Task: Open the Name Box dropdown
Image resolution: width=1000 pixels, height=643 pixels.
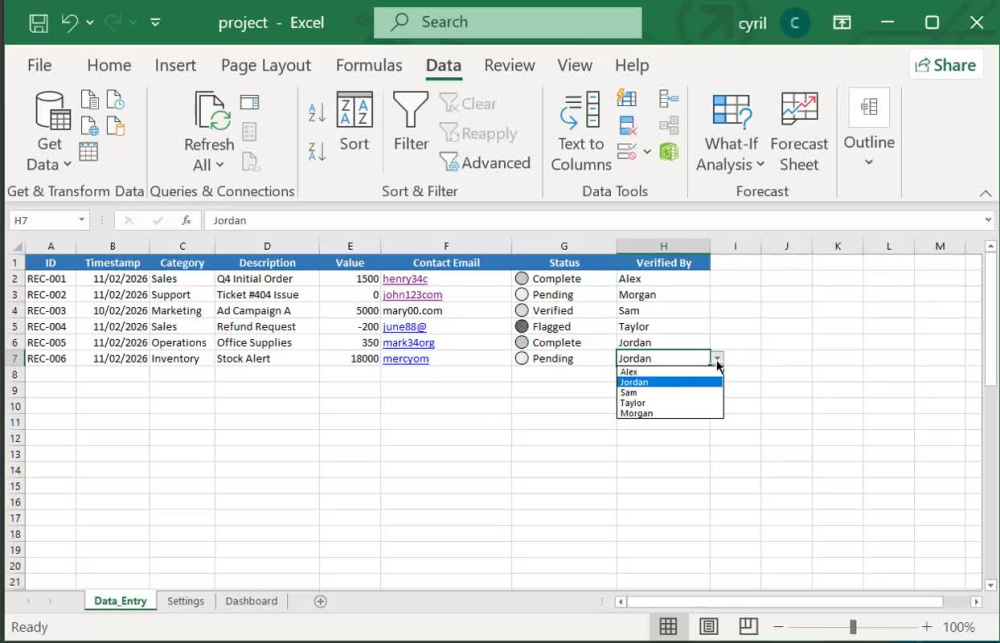Action: coord(82,220)
